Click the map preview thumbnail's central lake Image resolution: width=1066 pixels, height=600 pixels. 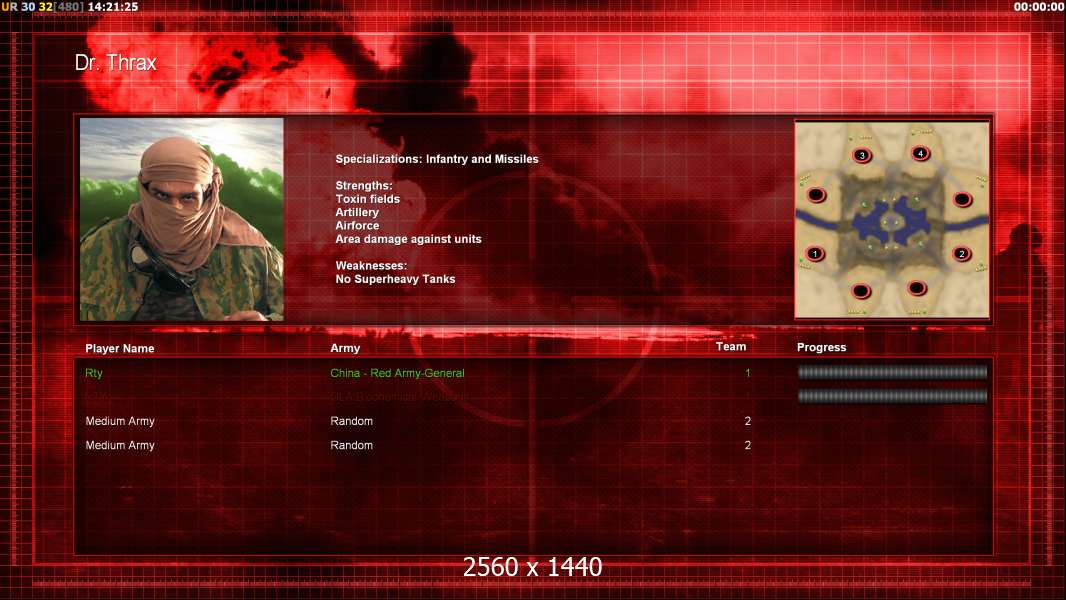[891, 223]
